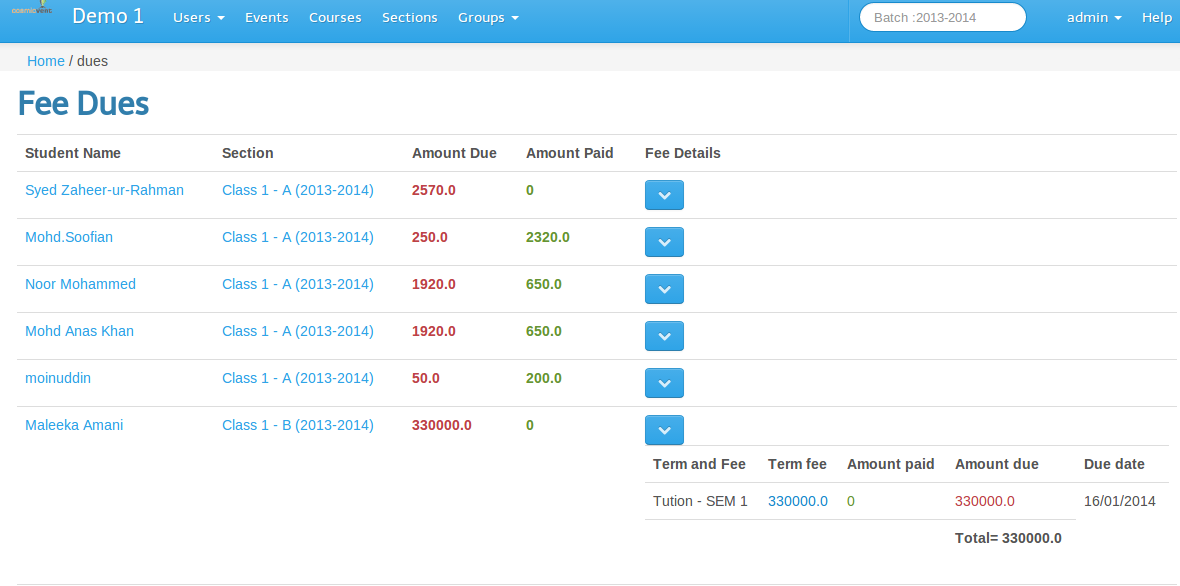
Task: Open Class 1 - A section for Noor Mohammed
Action: pyautogui.click(x=298, y=284)
